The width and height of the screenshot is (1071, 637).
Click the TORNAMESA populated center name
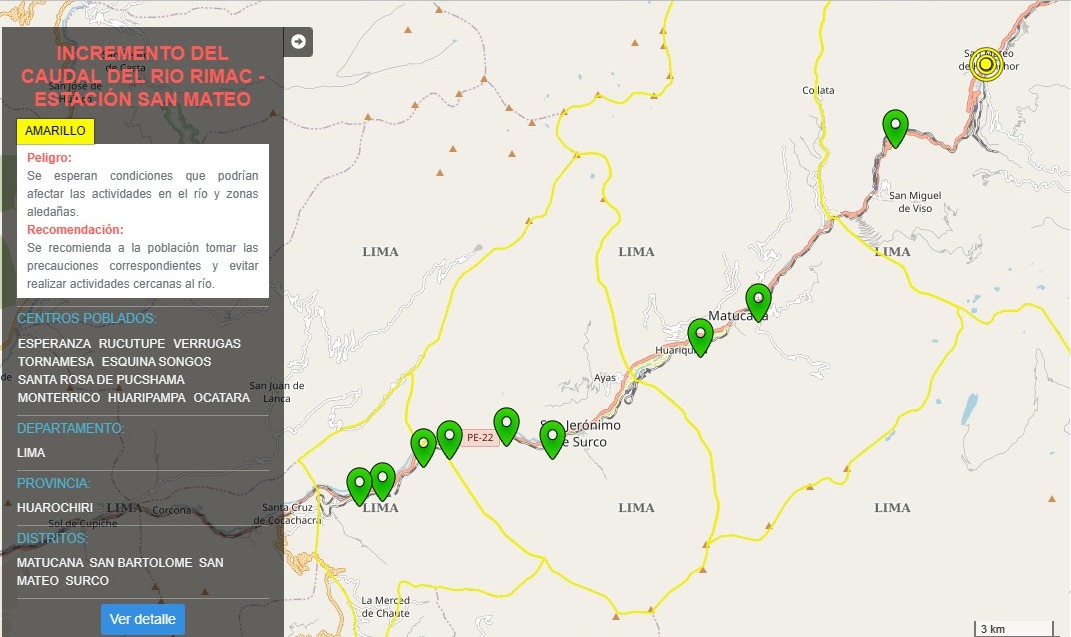(x=55, y=362)
